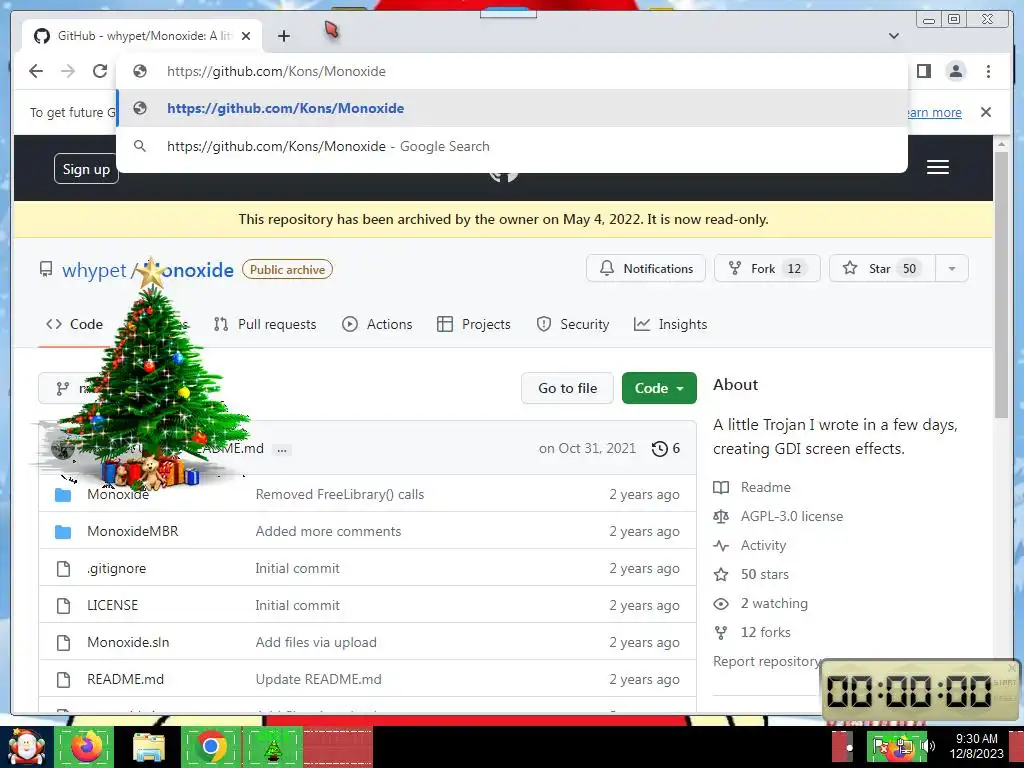Screen dimensions: 1024x768
Task: Open the Added more comments commit
Action: pos(328,532)
